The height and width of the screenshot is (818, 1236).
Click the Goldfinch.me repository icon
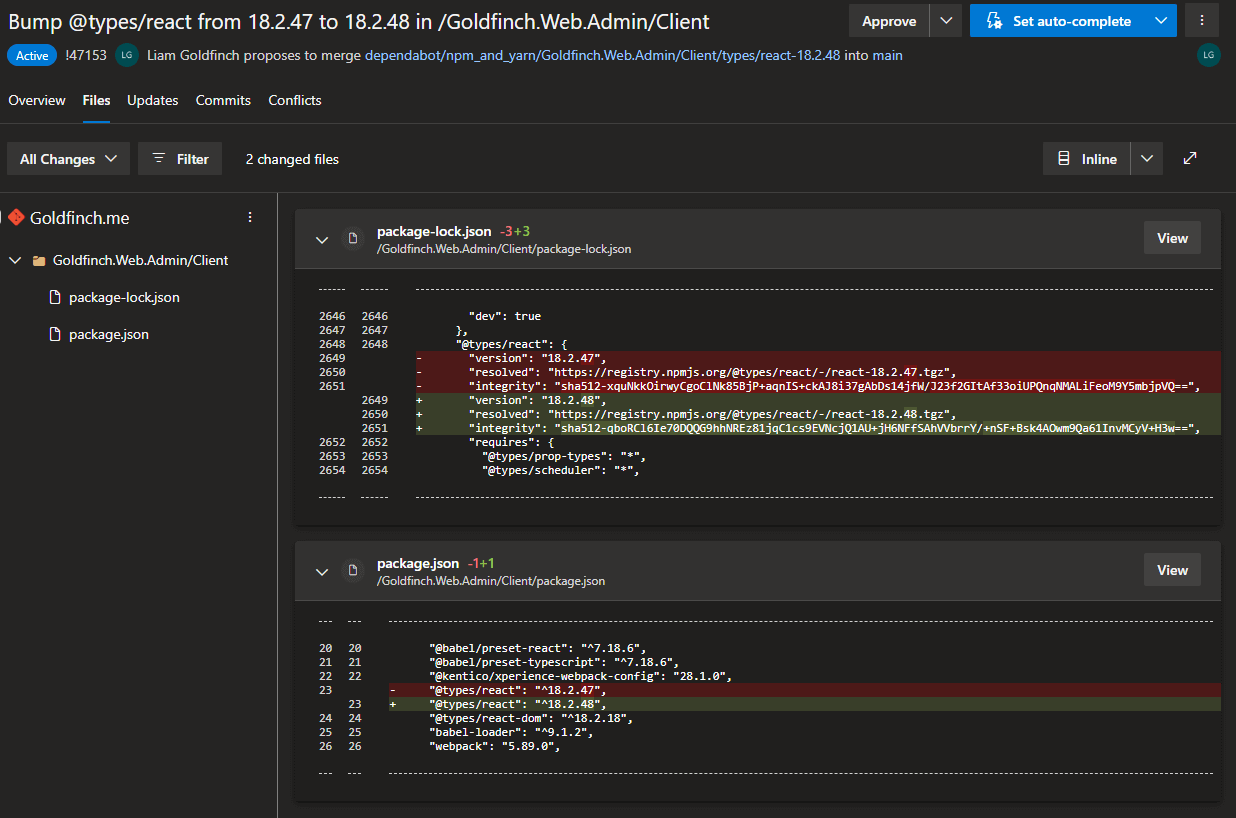pos(16,217)
